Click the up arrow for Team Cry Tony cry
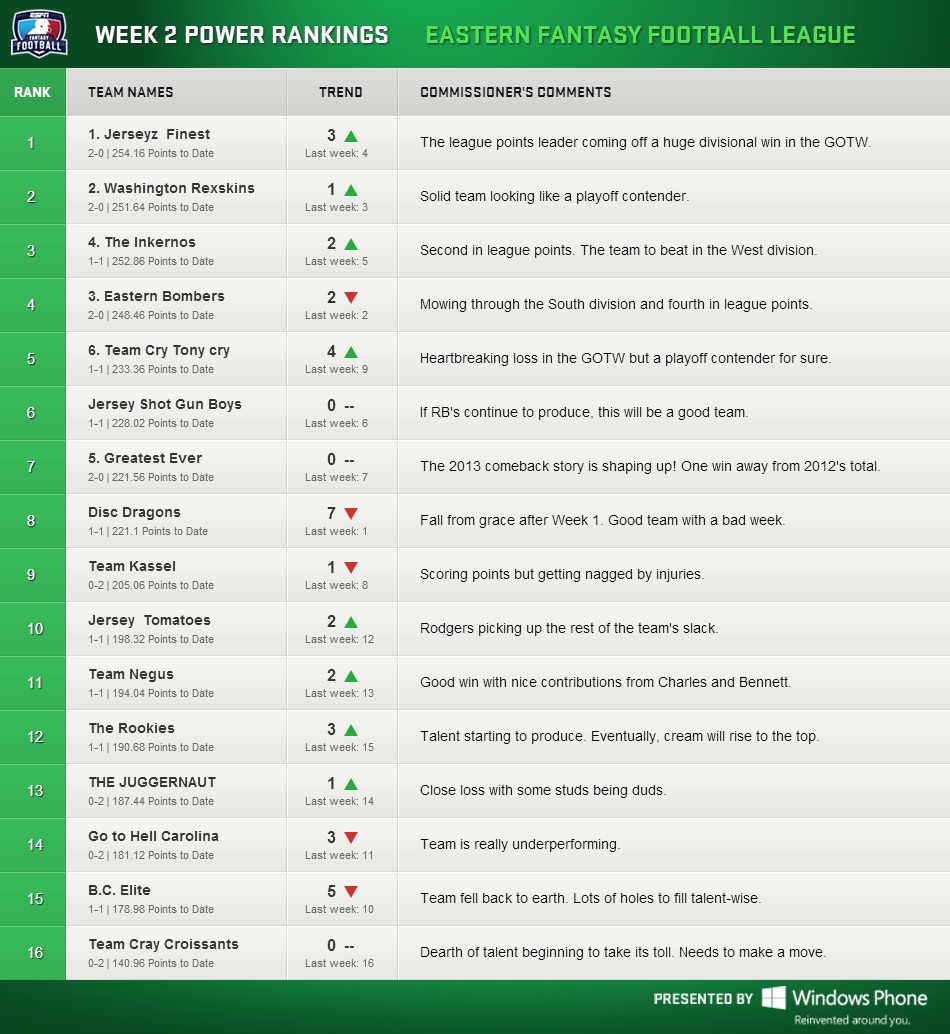 351,352
